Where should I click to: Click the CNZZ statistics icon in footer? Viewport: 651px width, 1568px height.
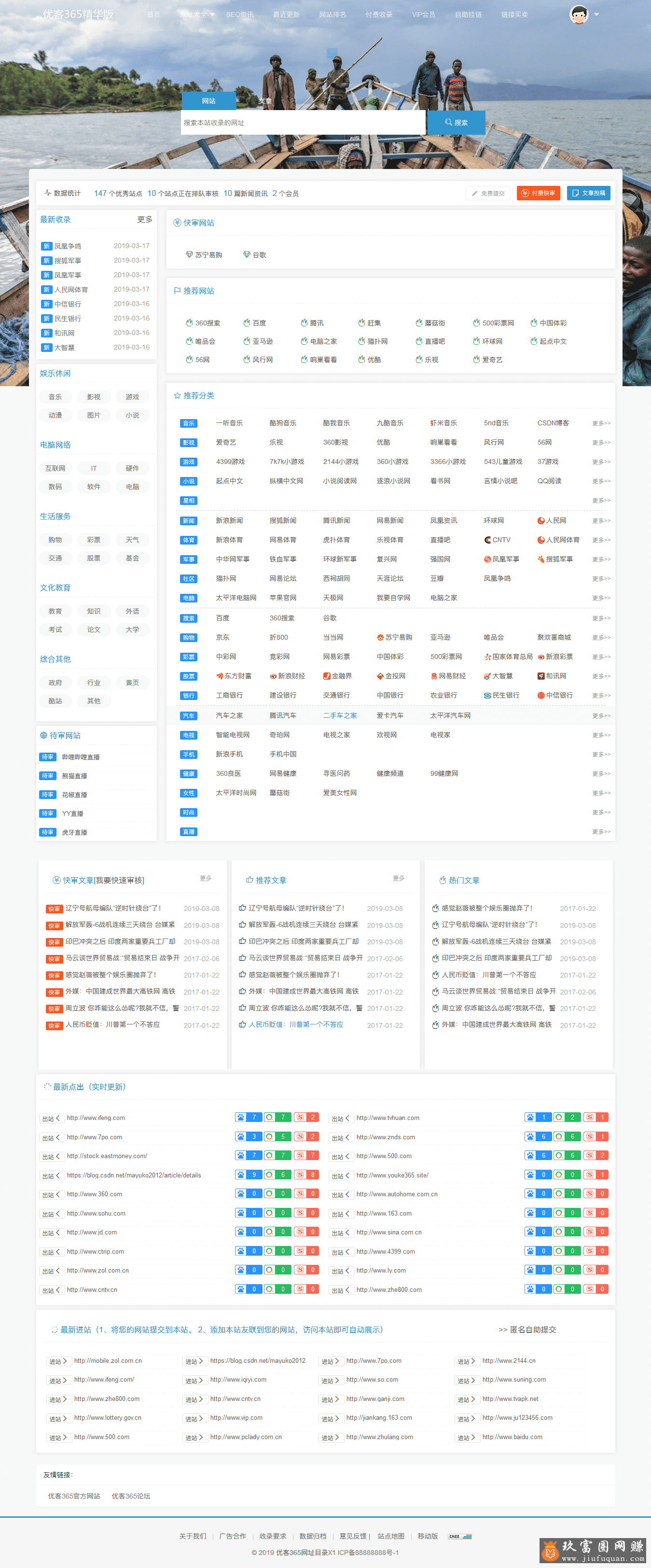coord(460,1536)
